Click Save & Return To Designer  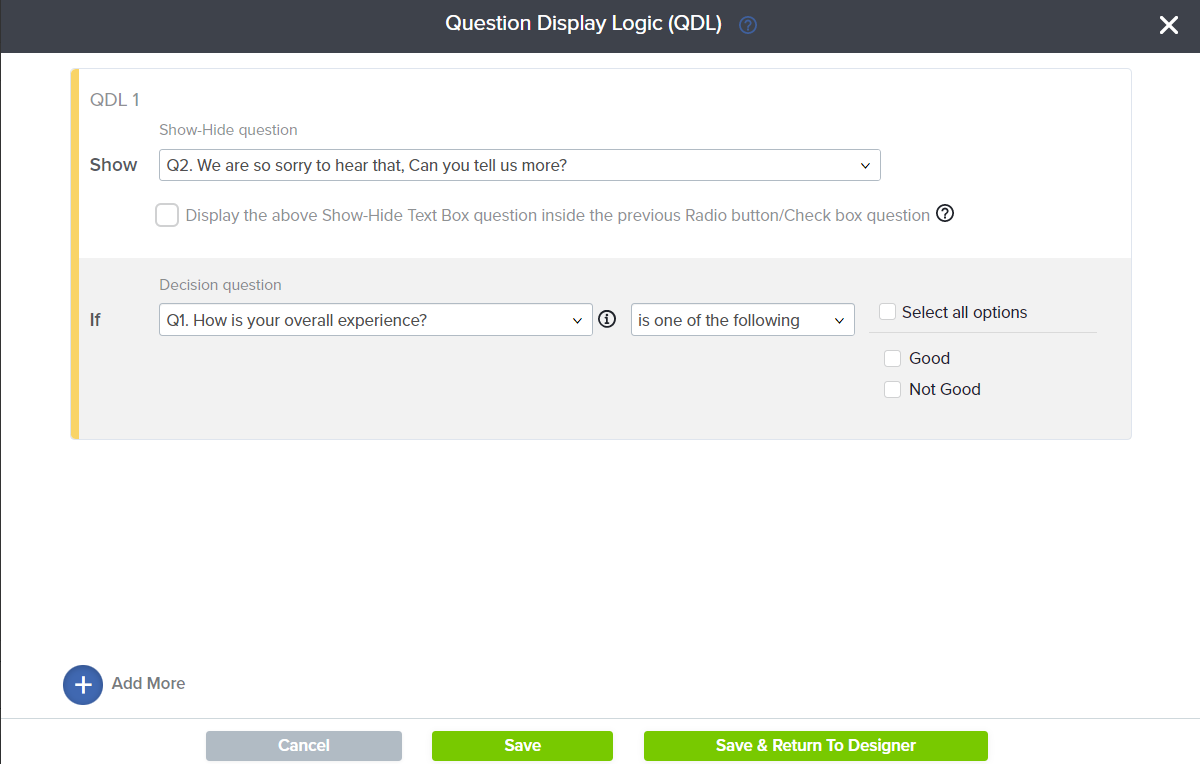(x=815, y=746)
